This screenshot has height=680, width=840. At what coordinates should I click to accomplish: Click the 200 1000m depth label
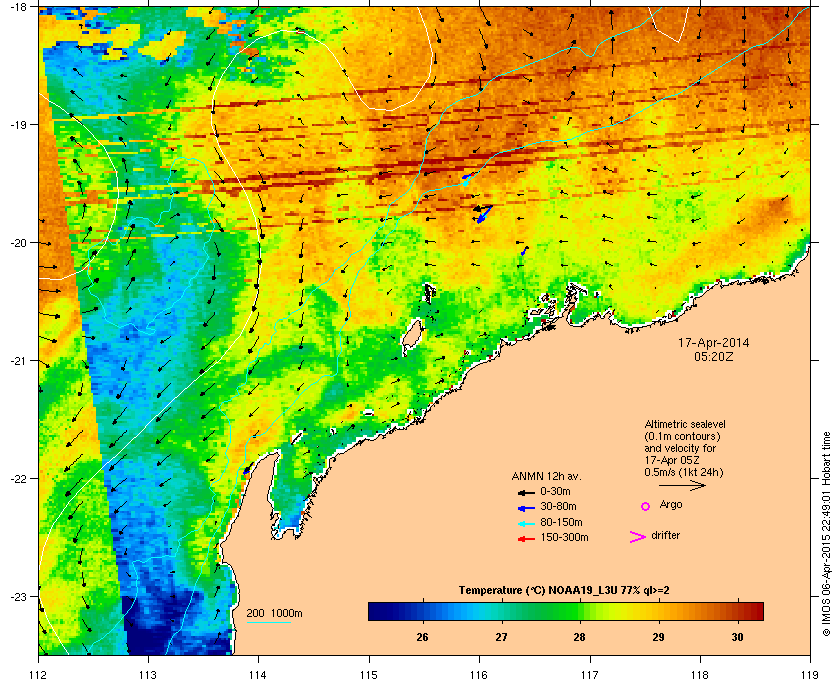pos(274,614)
